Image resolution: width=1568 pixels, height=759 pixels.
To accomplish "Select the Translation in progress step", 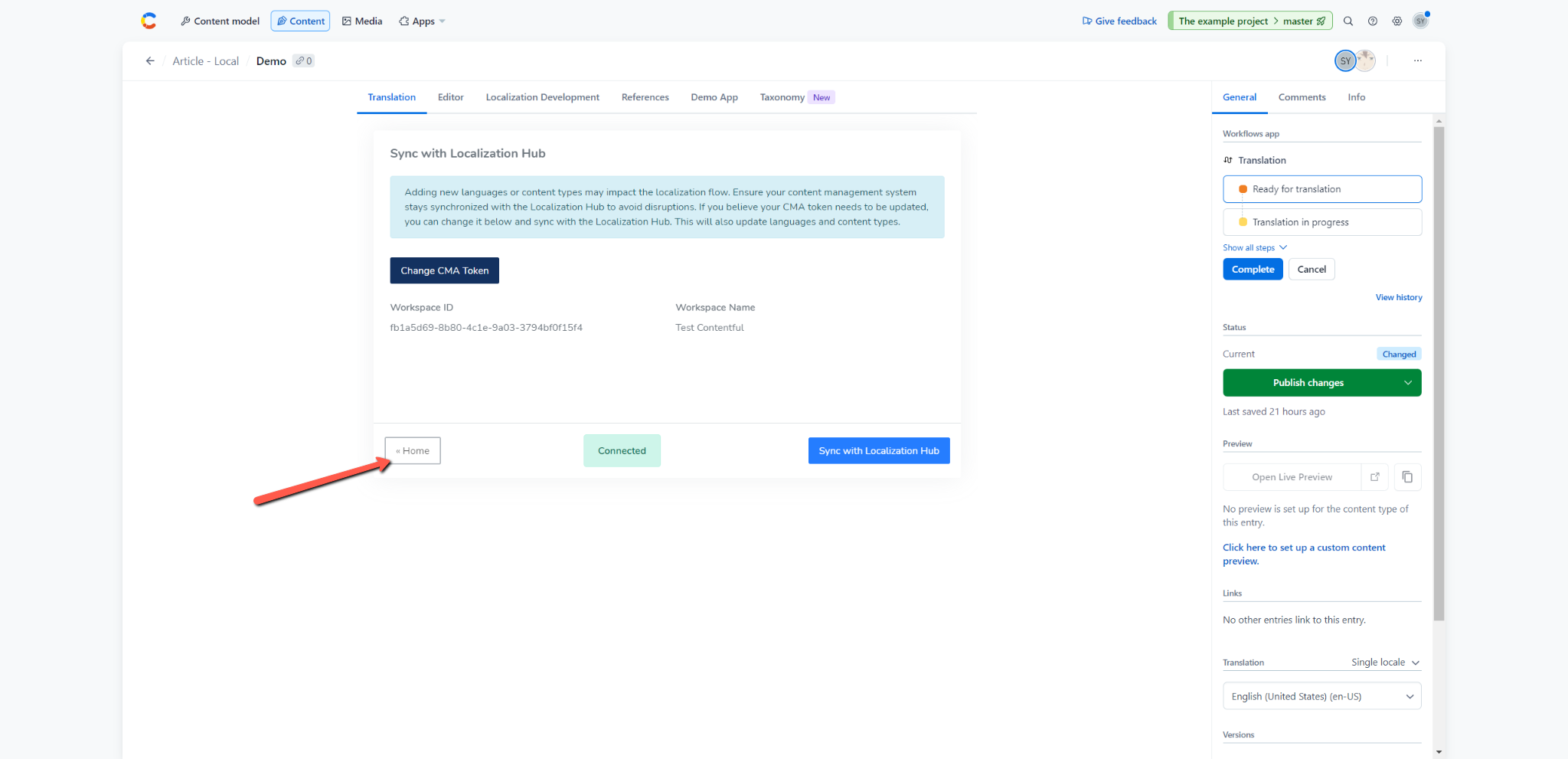I will click(x=1322, y=222).
